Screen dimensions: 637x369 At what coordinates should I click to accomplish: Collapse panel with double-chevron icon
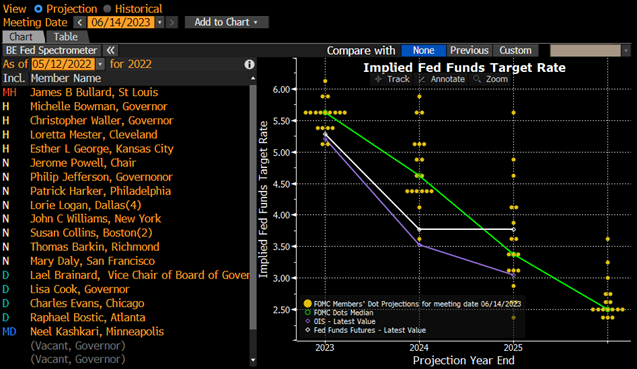(110, 50)
